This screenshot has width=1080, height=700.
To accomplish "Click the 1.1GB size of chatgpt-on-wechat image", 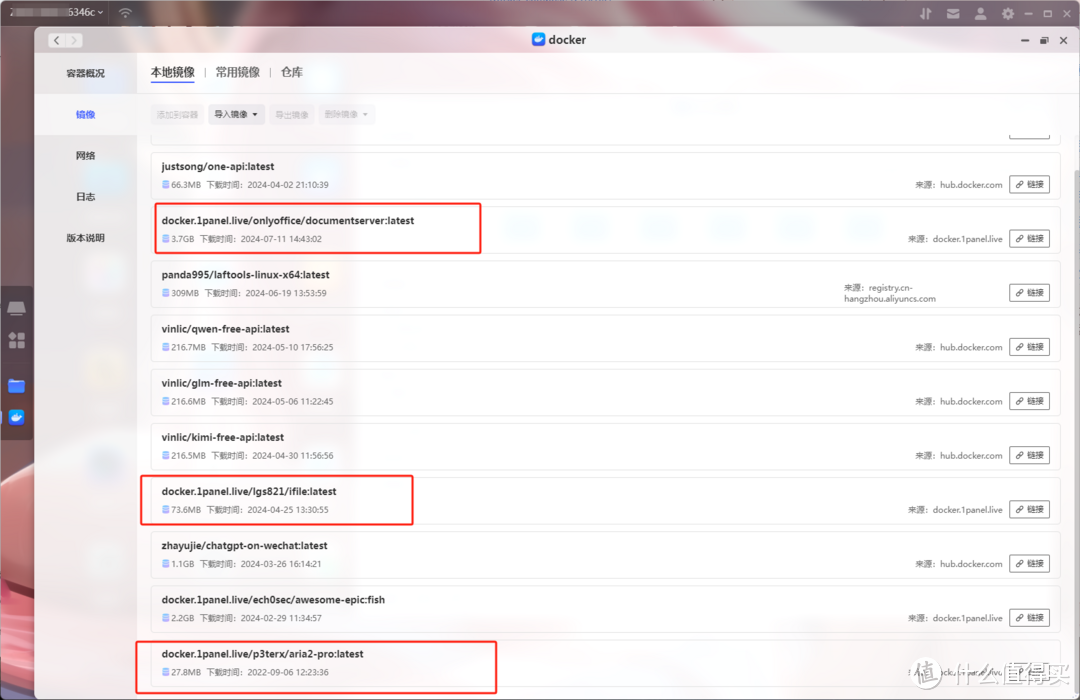I will tap(183, 564).
